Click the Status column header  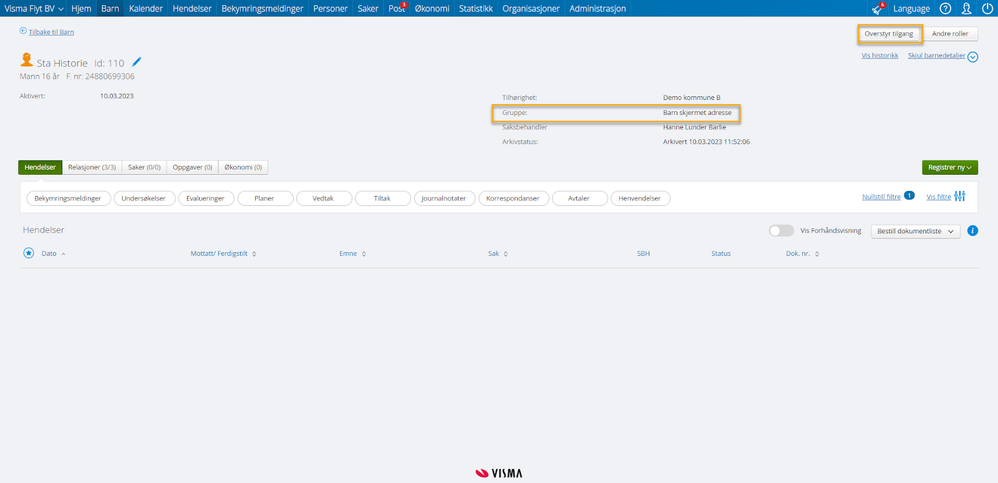[721, 253]
